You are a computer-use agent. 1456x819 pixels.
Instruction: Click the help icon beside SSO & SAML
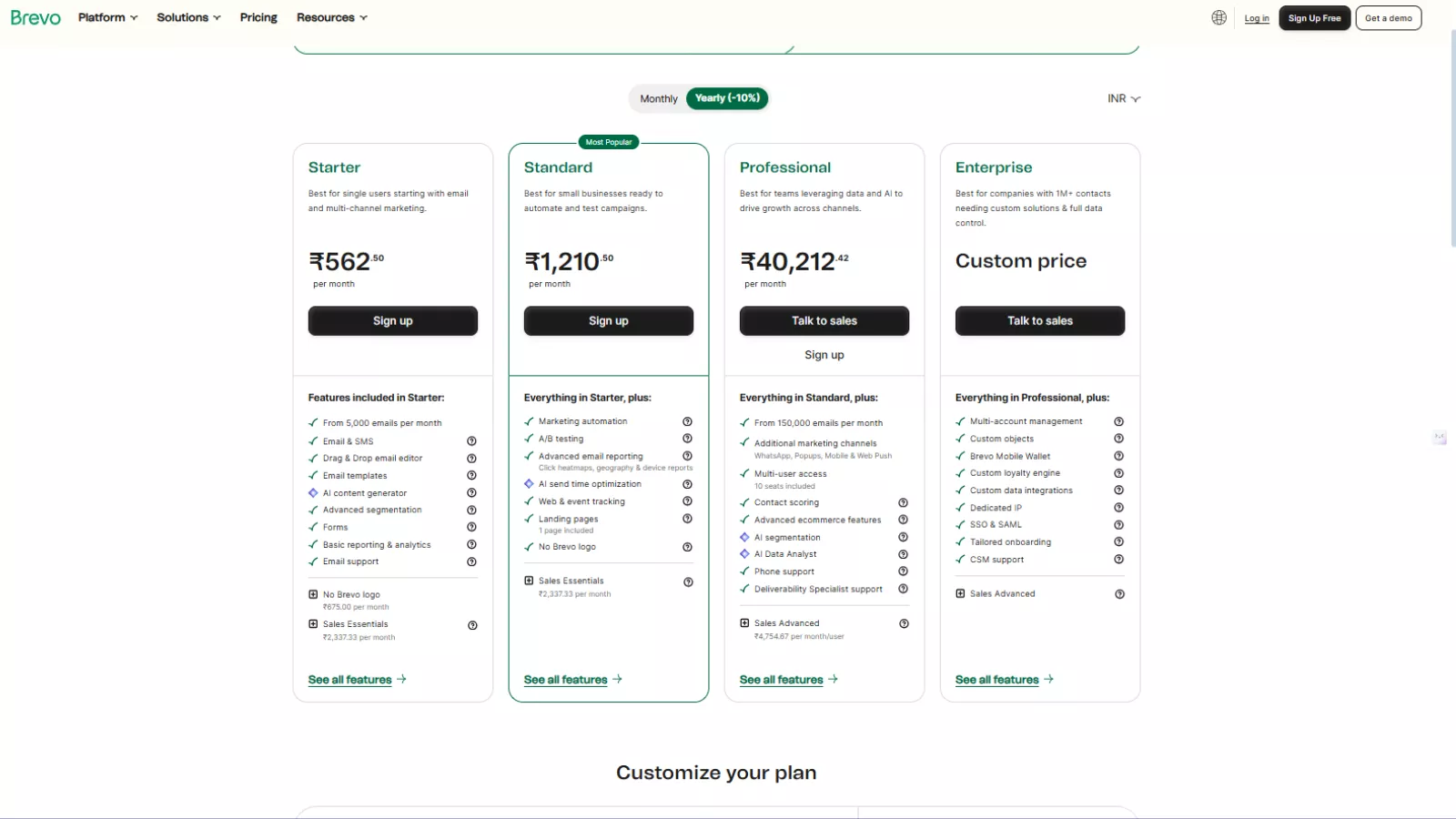(1118, 524)
